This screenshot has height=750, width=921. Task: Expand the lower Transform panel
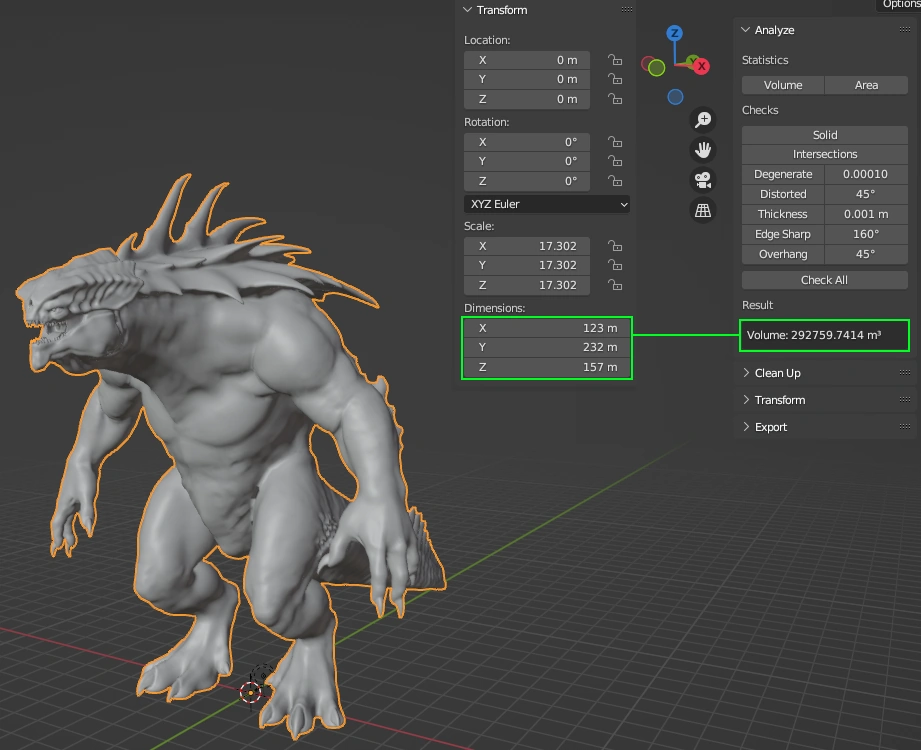(x=746, y=399)
